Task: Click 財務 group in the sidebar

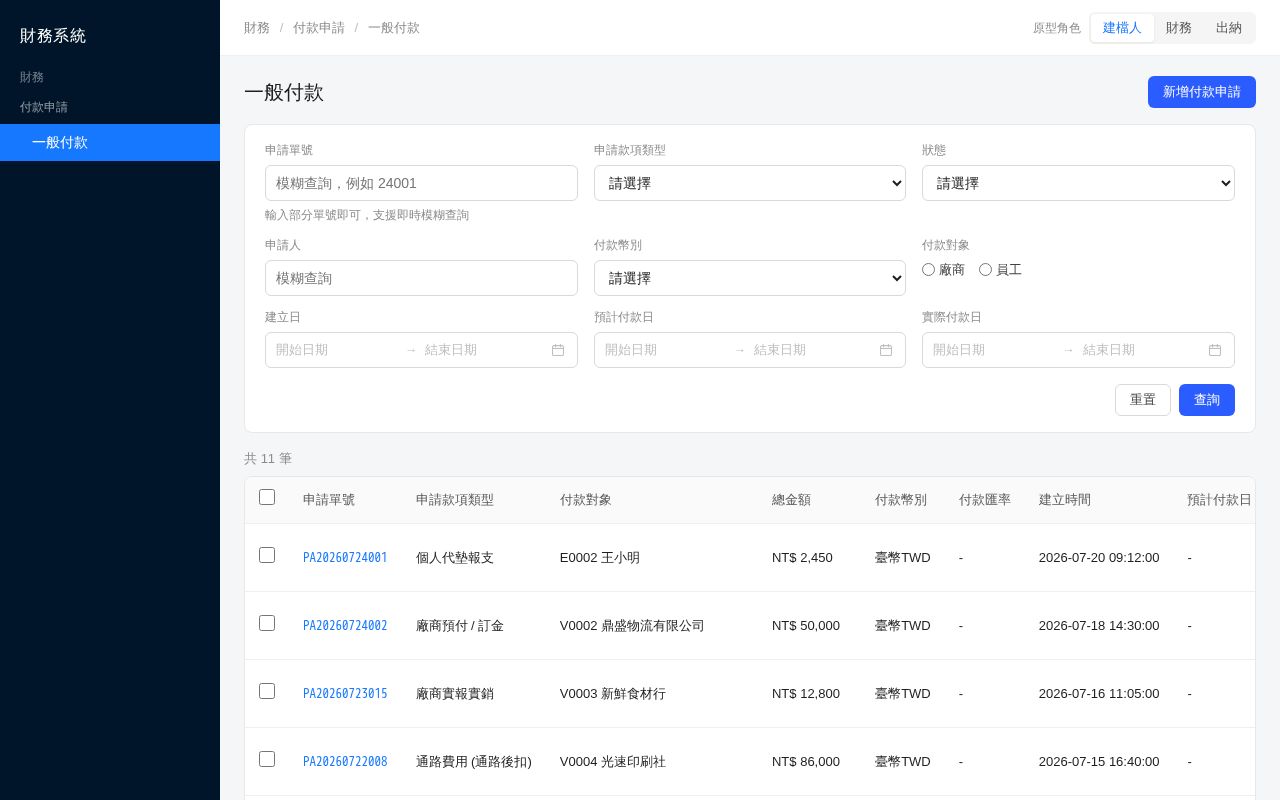Action: (32, 77)
